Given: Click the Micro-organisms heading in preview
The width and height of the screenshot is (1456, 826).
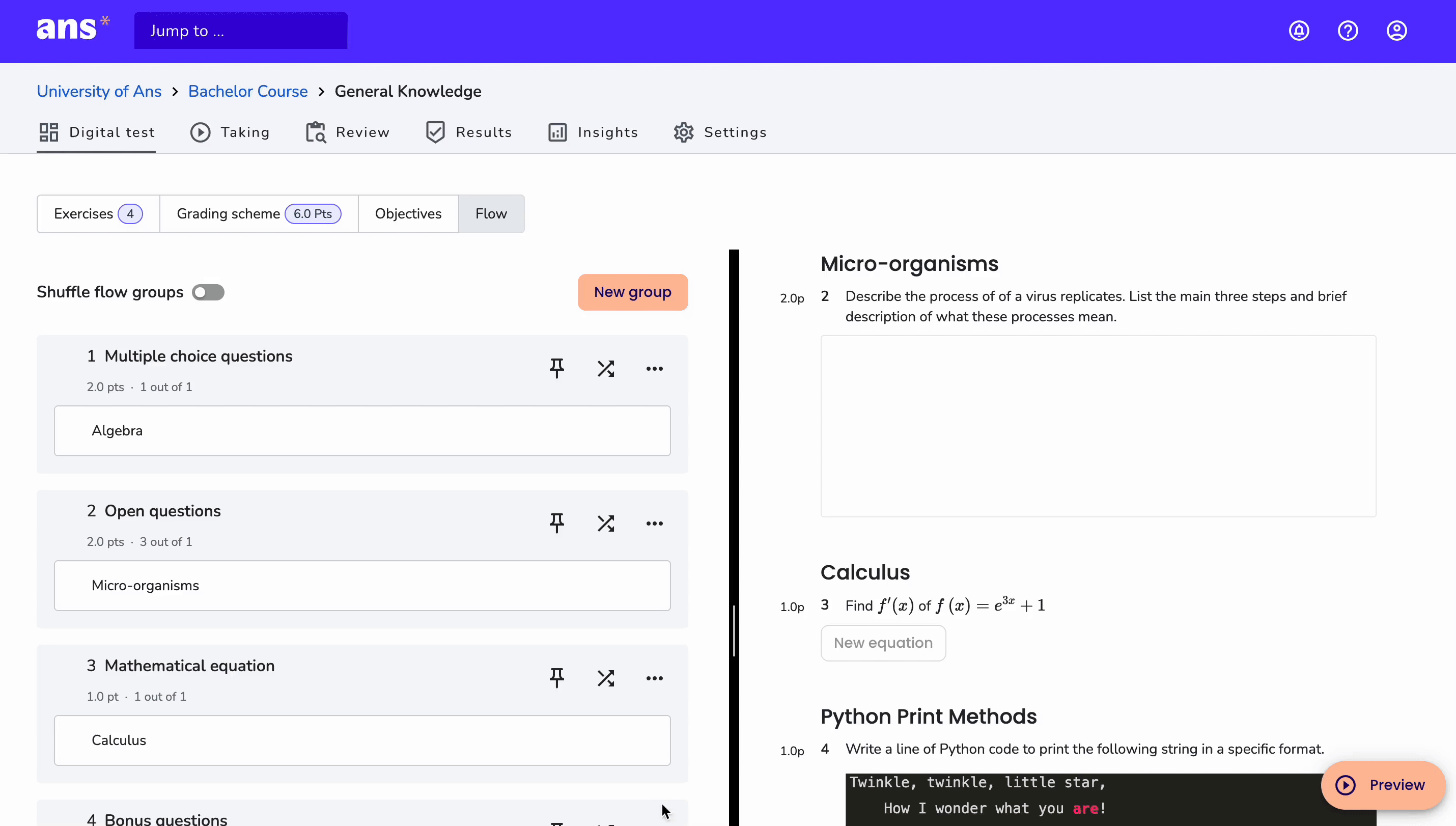Looking at the screenshot, I should click(x=909, y=264).
